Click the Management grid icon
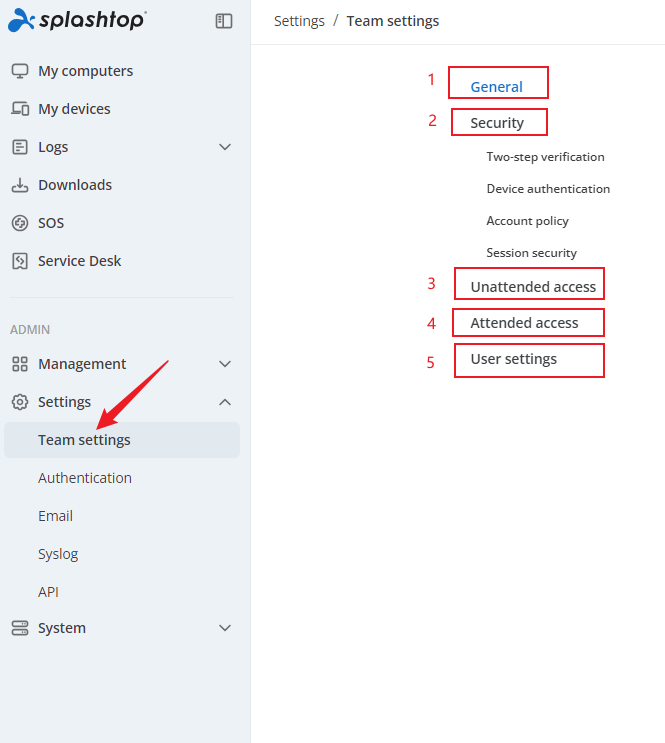665x743 pixels. (20, 364)
